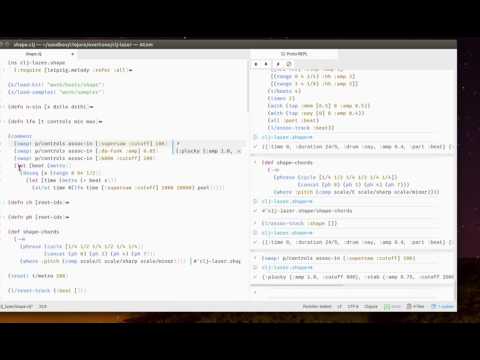The image size is (480, 360).
Task: Click the first icon in Proto REPL toolbar
Action: (x=256, y=64)
